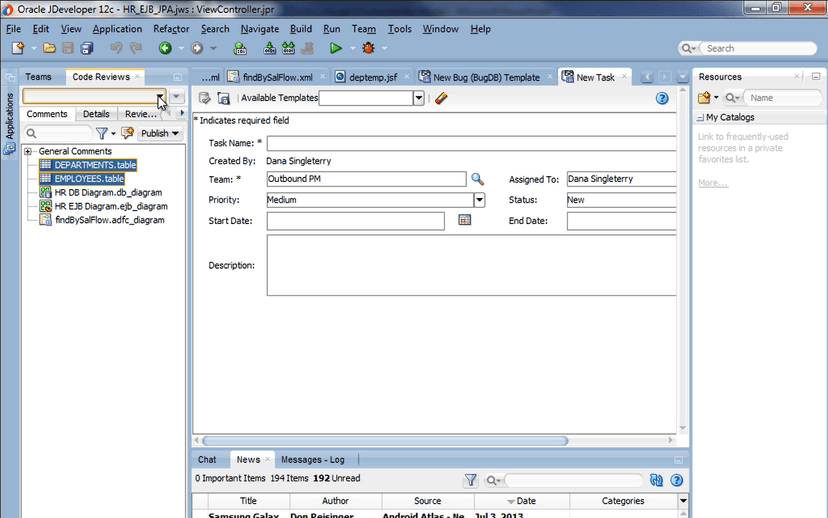This screenshot has width=828, height=518.
Task: Click the Rebuild icon with double arrows
Action: point(288,48)
